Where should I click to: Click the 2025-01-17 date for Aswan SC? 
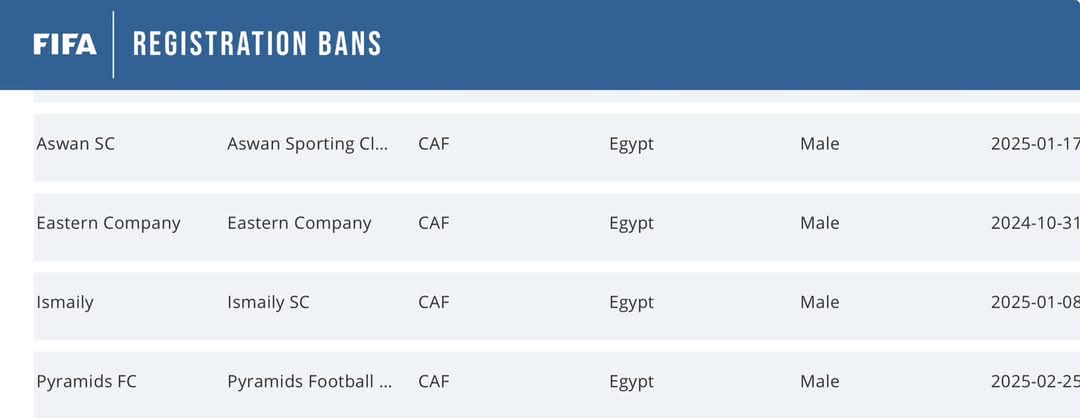(1035, 144)
